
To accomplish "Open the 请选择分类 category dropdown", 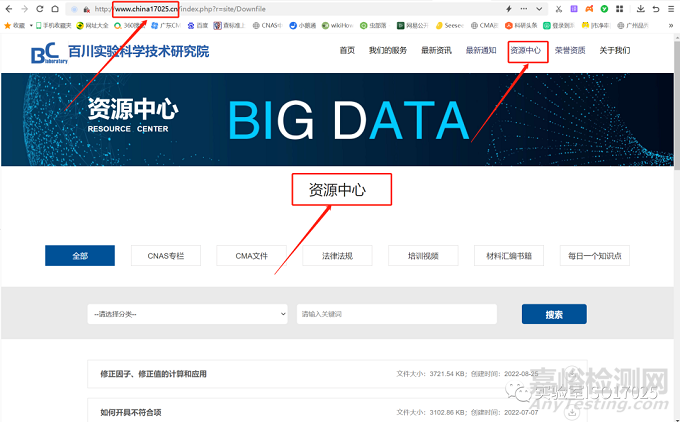I will pos(187,314).
